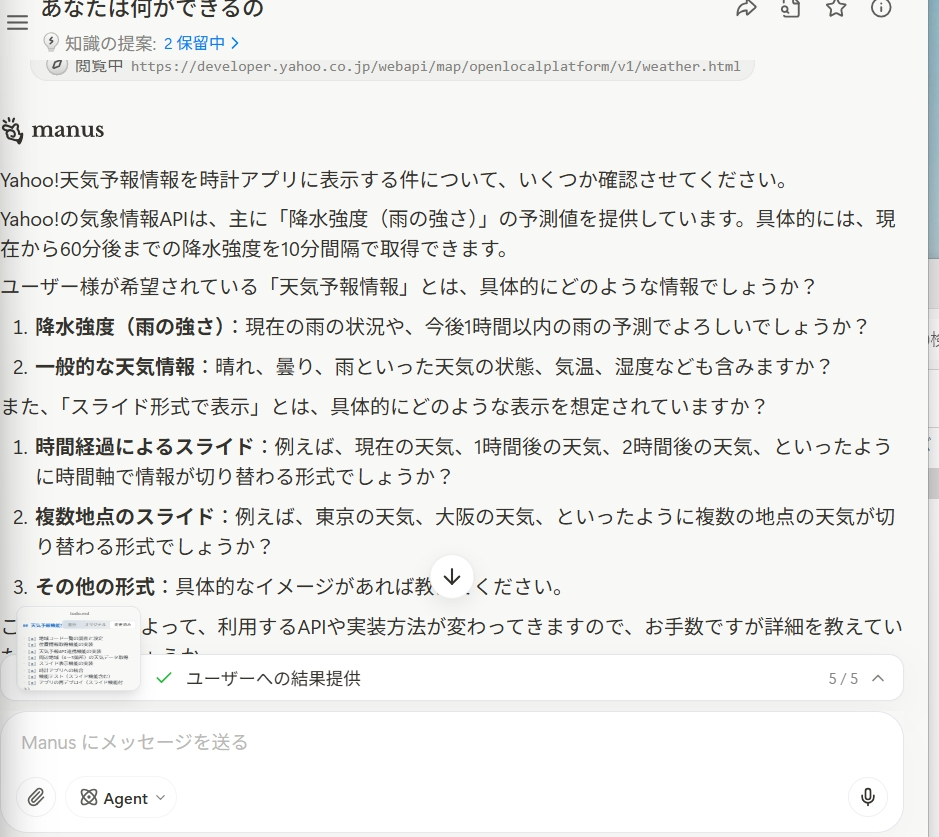Open the '2 保留中' pending knowledge link

tap(201, 43)
